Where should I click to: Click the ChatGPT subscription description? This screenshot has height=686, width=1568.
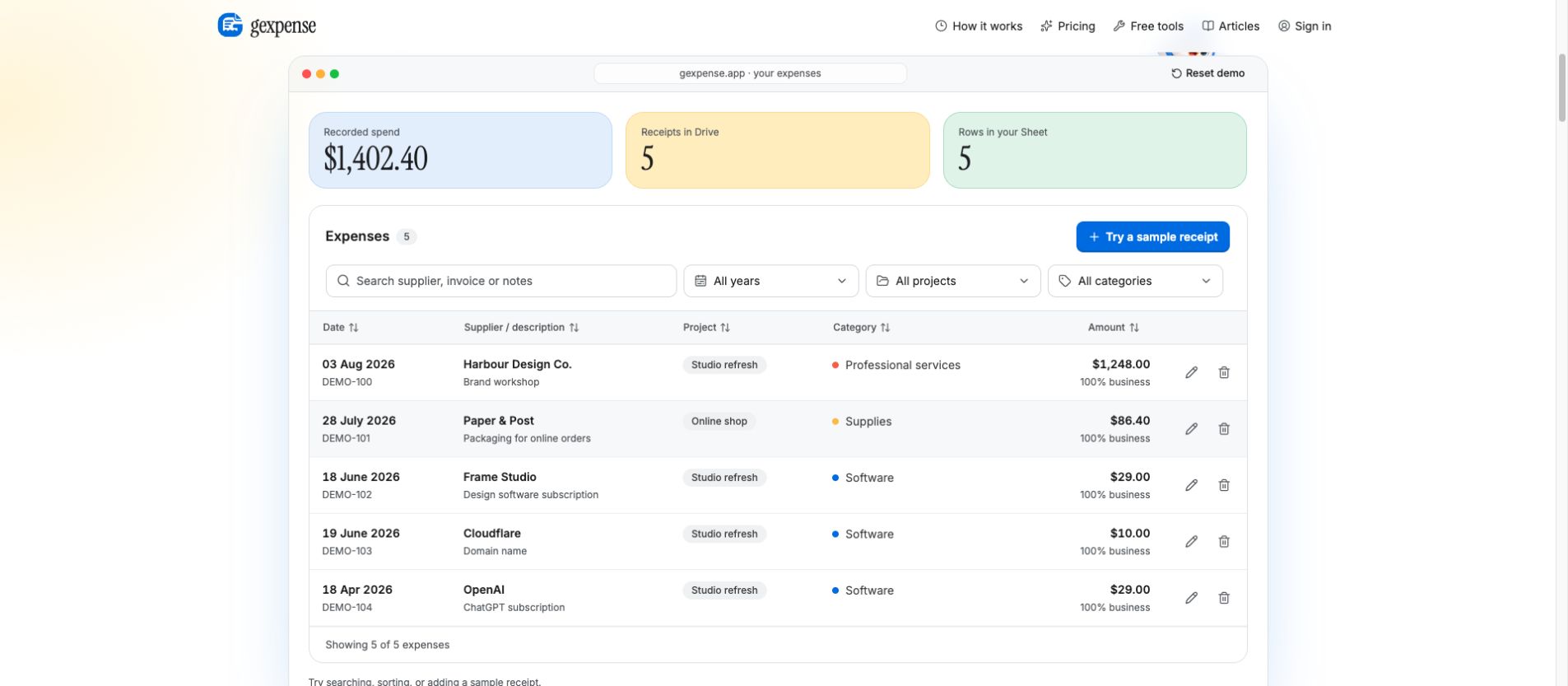(514, 607)
